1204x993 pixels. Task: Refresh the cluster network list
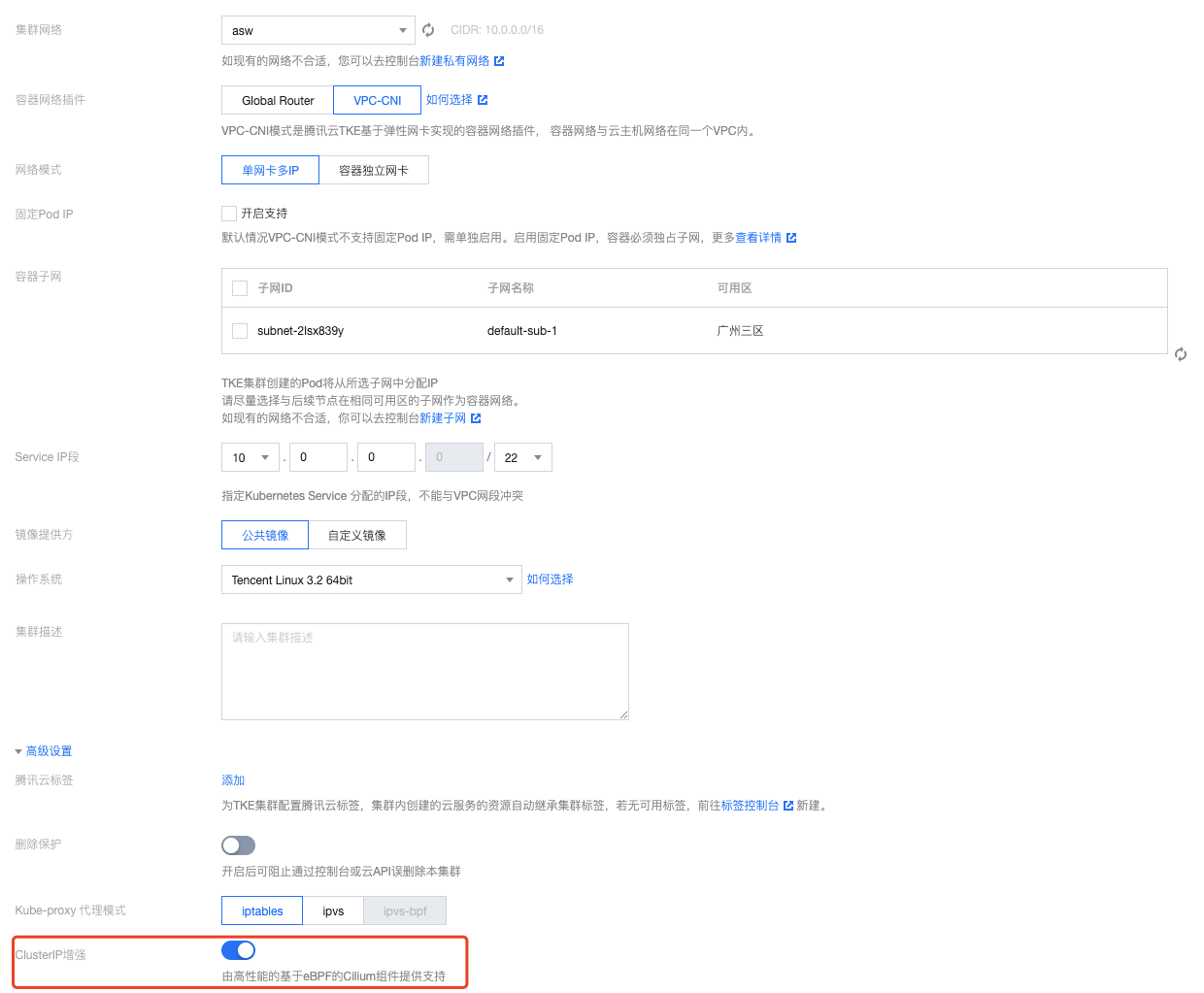pyautogui.click(x=428, y=30)
